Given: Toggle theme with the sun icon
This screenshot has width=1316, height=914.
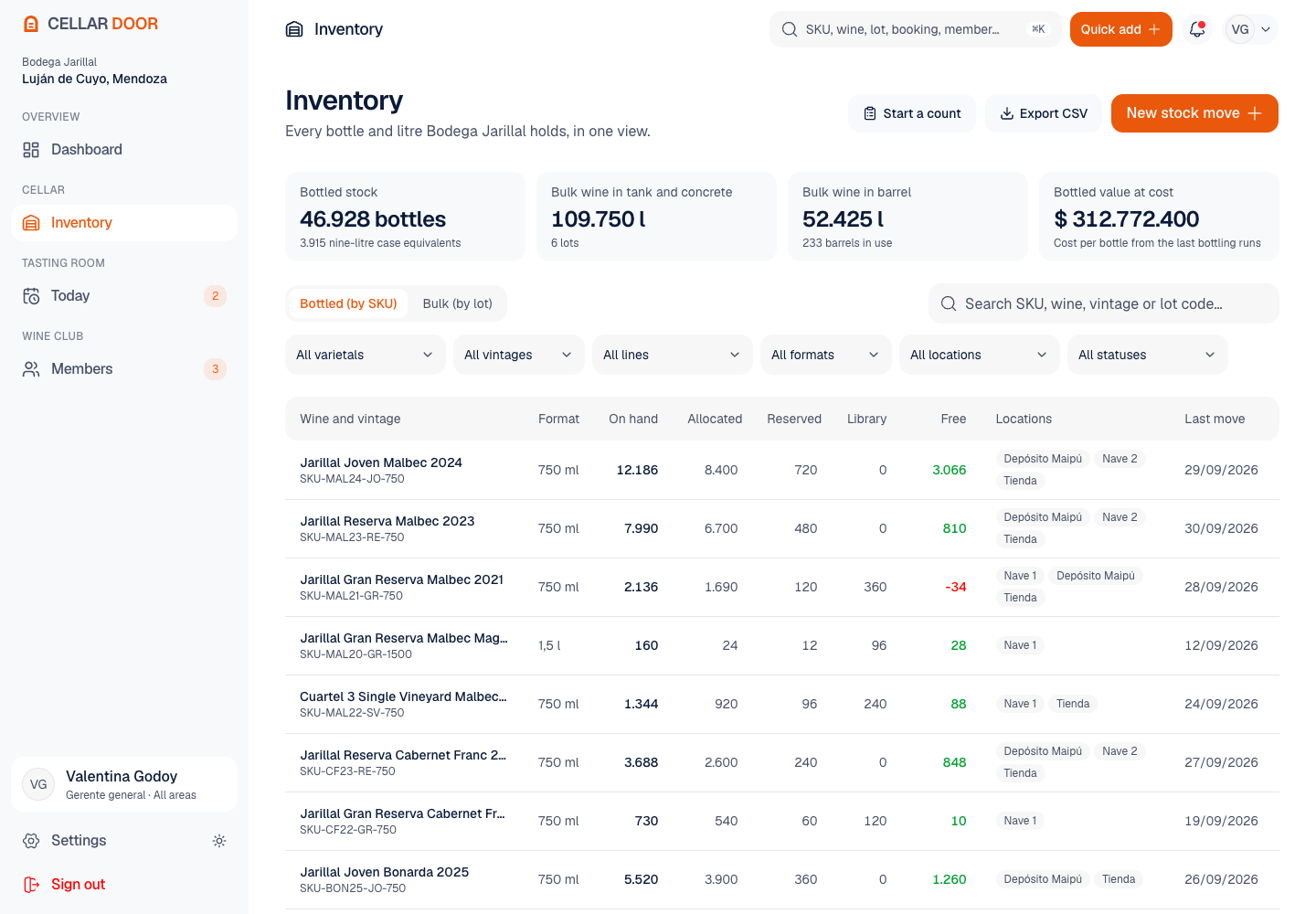Looking at the screenshot, I should tap(219, 841).
